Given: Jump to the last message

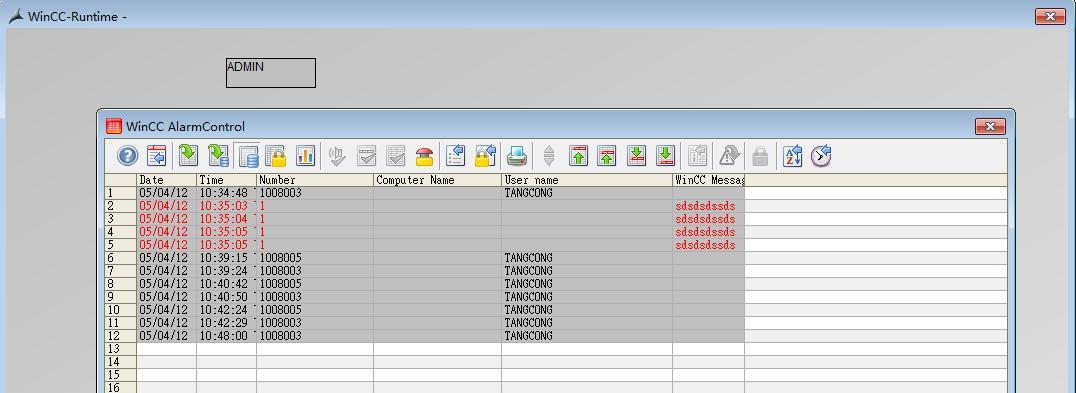Looking at the screenshot, I should tap(665, 156).
